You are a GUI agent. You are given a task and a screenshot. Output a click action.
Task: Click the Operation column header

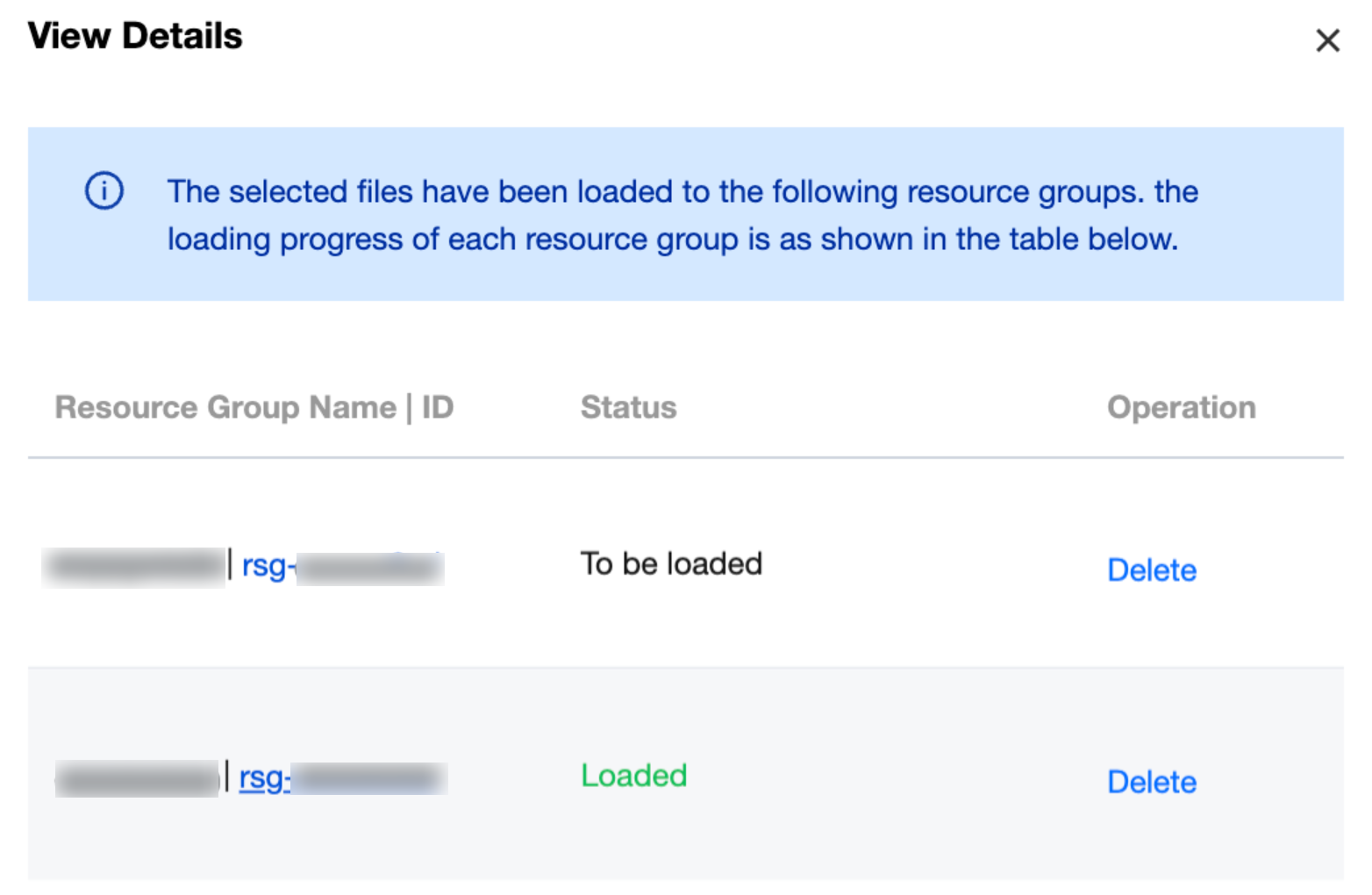point(1181,407)
